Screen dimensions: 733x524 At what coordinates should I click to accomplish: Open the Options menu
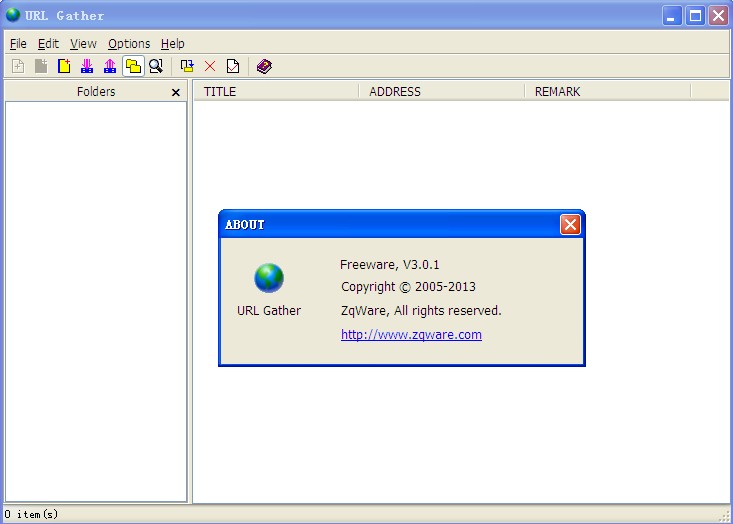pos(129,44)
